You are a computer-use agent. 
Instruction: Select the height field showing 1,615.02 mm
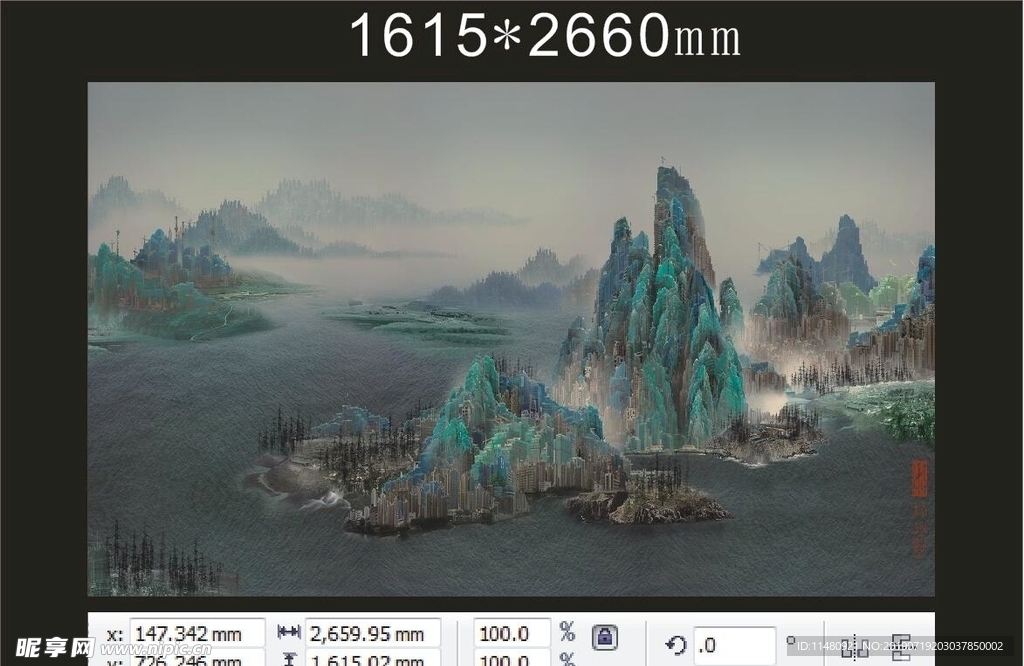(x=371, y=659)
